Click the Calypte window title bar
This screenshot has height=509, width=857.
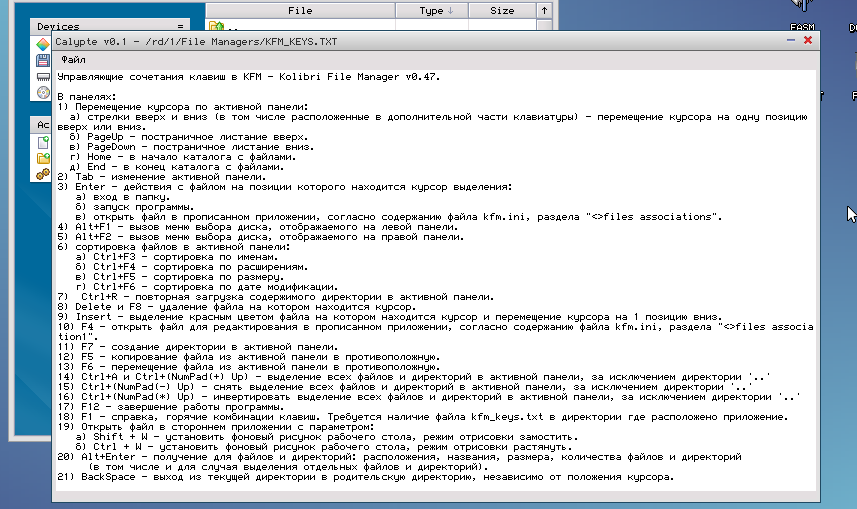(x=400, y=41)
